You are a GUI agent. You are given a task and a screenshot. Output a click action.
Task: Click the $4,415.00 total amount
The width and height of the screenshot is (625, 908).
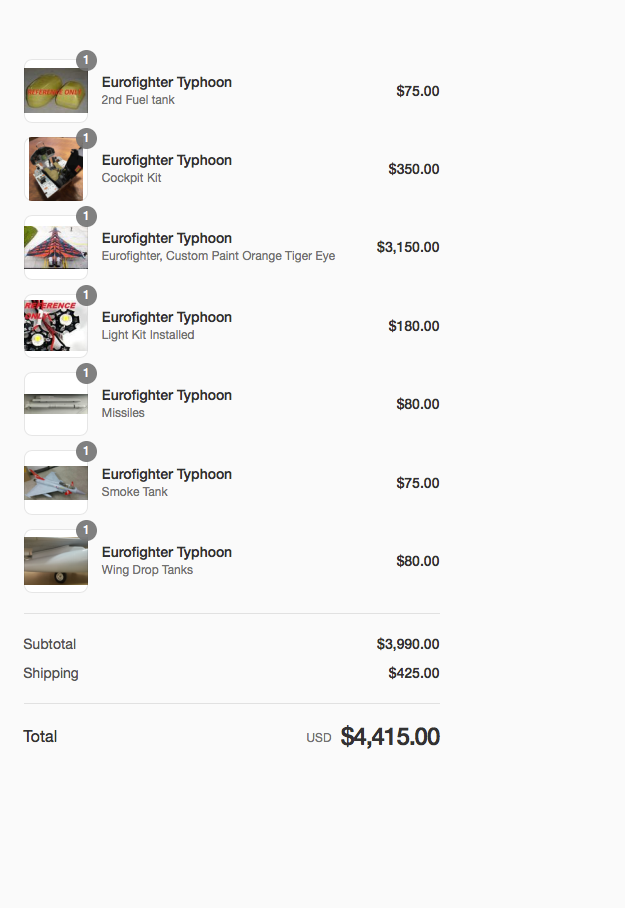pyautogui.click(x=390, y=737)
